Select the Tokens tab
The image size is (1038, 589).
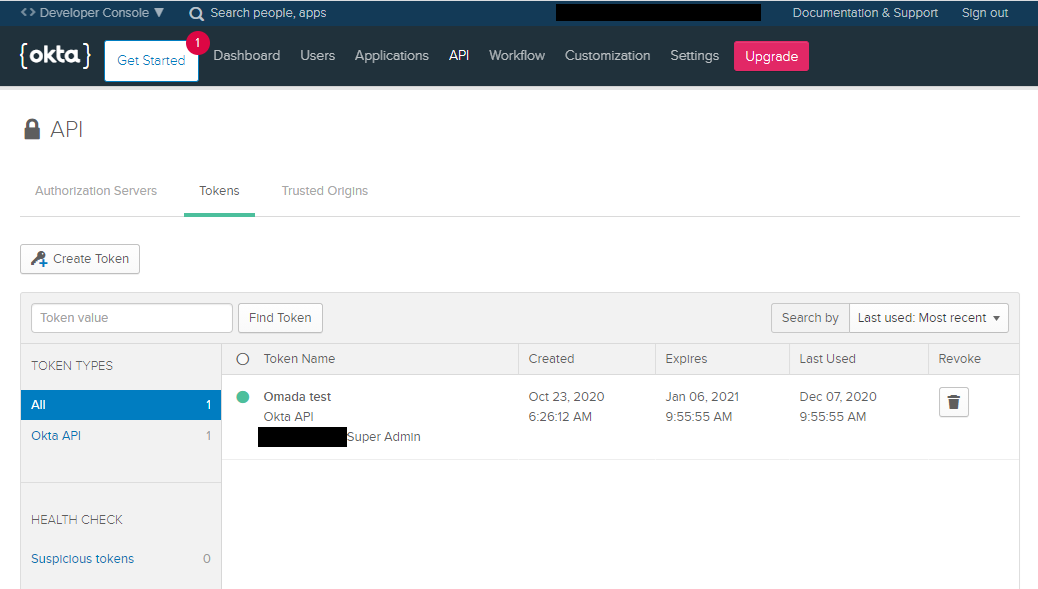click(219, 191)
